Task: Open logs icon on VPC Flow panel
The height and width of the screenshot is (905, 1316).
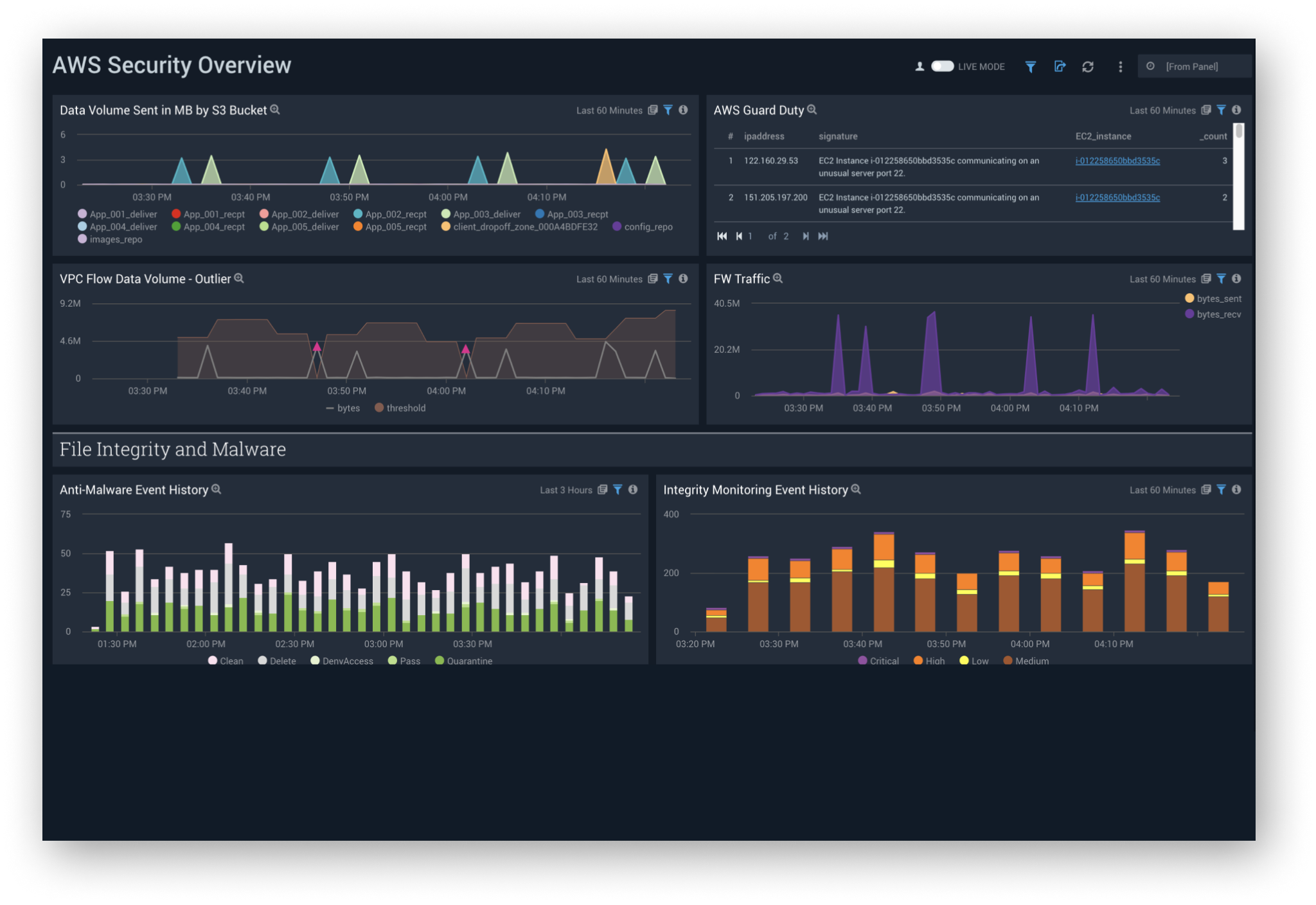Action: (653, 278)
